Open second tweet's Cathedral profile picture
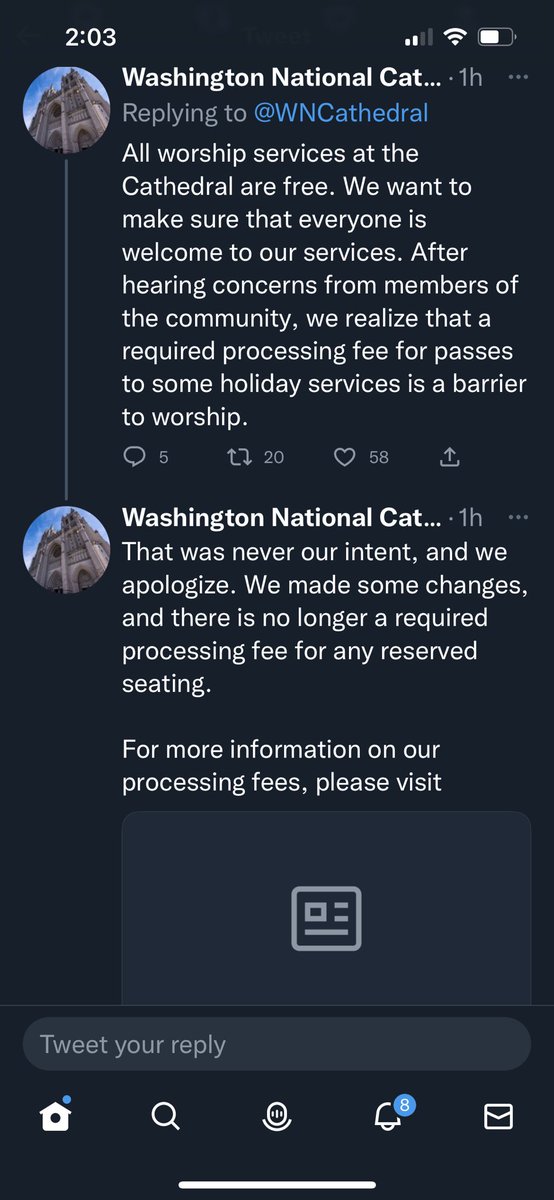This screenshot has width=554, height=1200. point(67,549)
